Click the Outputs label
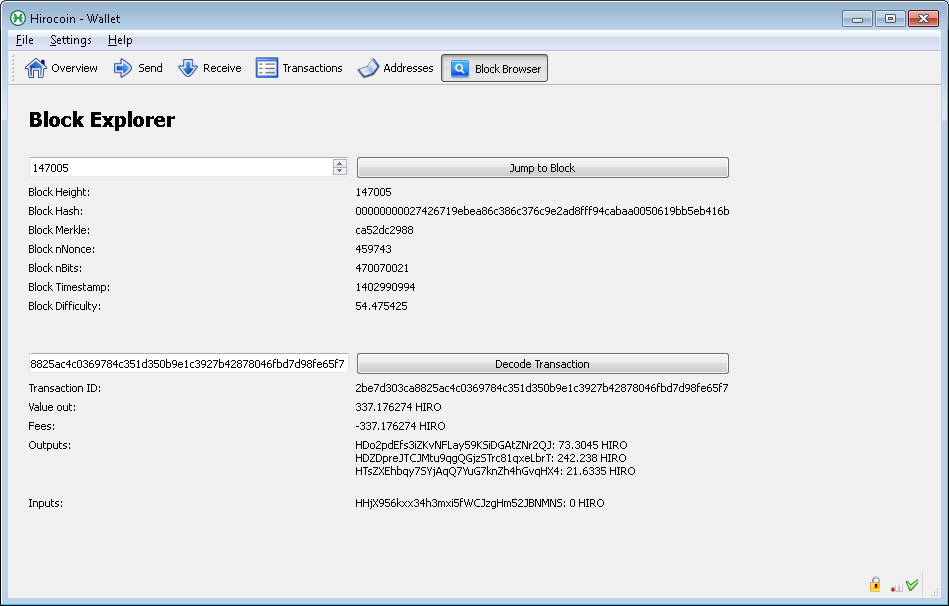This screenshot has width=949, height=606. tap(50, 445)
